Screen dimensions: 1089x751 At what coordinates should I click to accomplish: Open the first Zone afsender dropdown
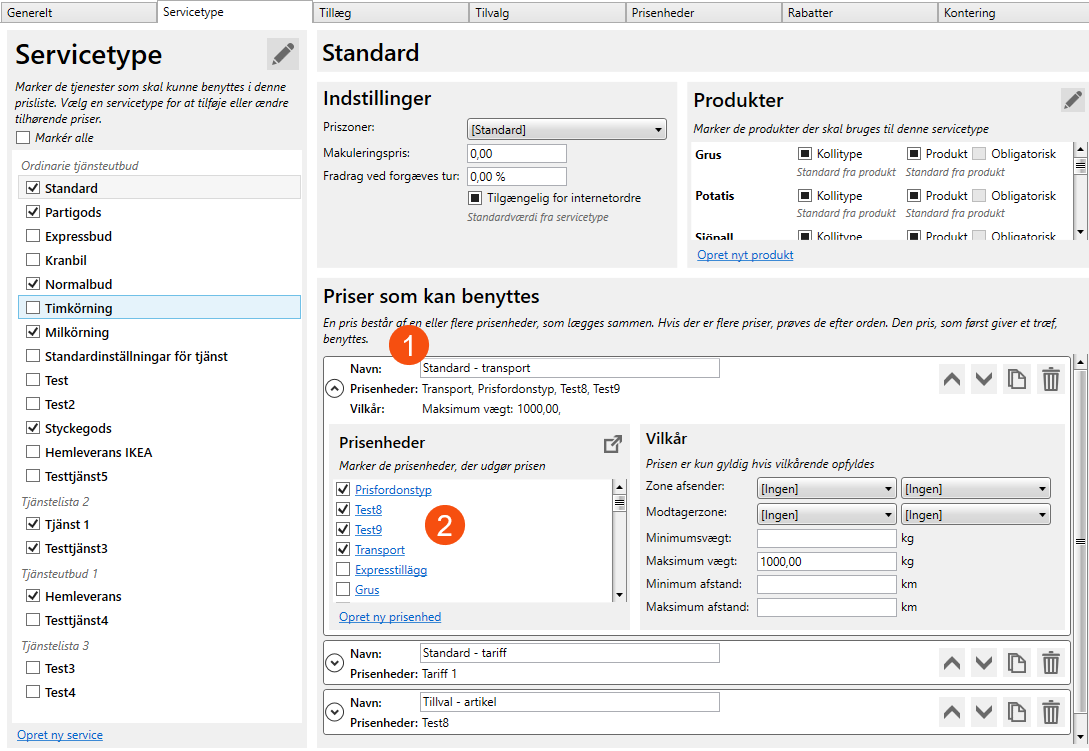[x=826, y=489]
